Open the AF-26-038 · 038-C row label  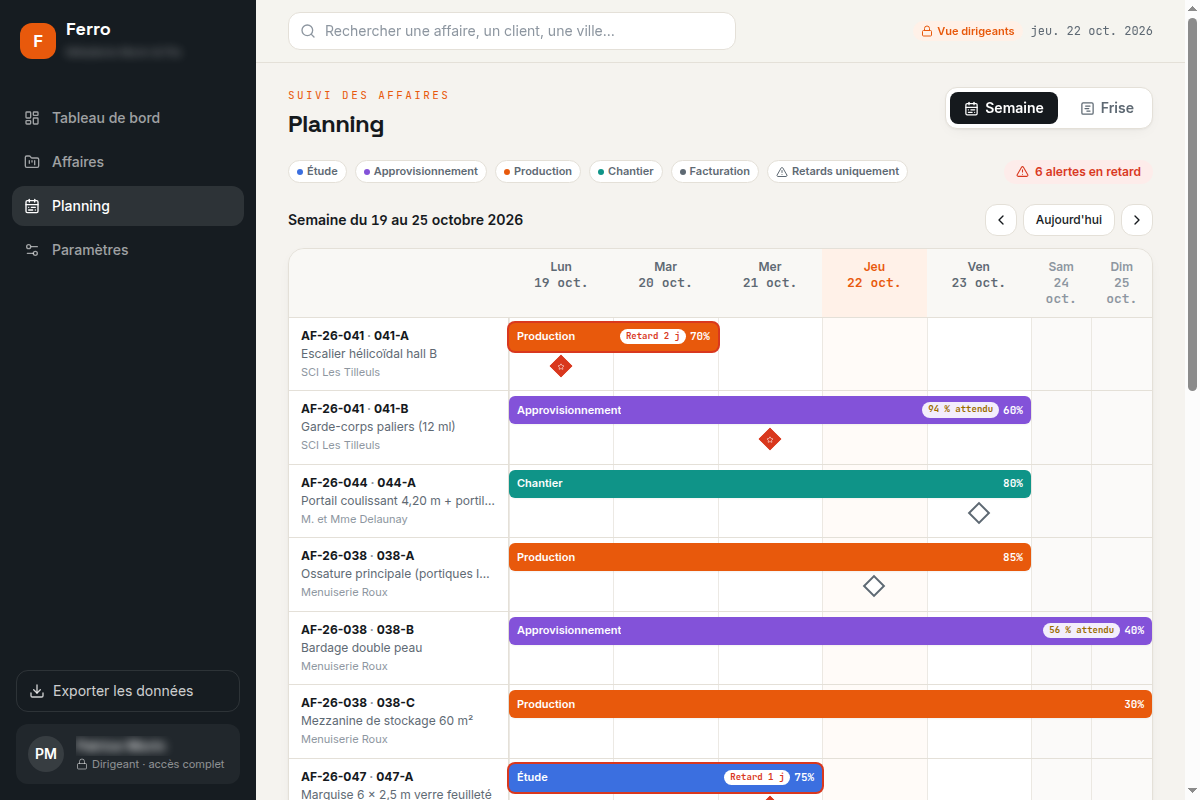point(398,721)
